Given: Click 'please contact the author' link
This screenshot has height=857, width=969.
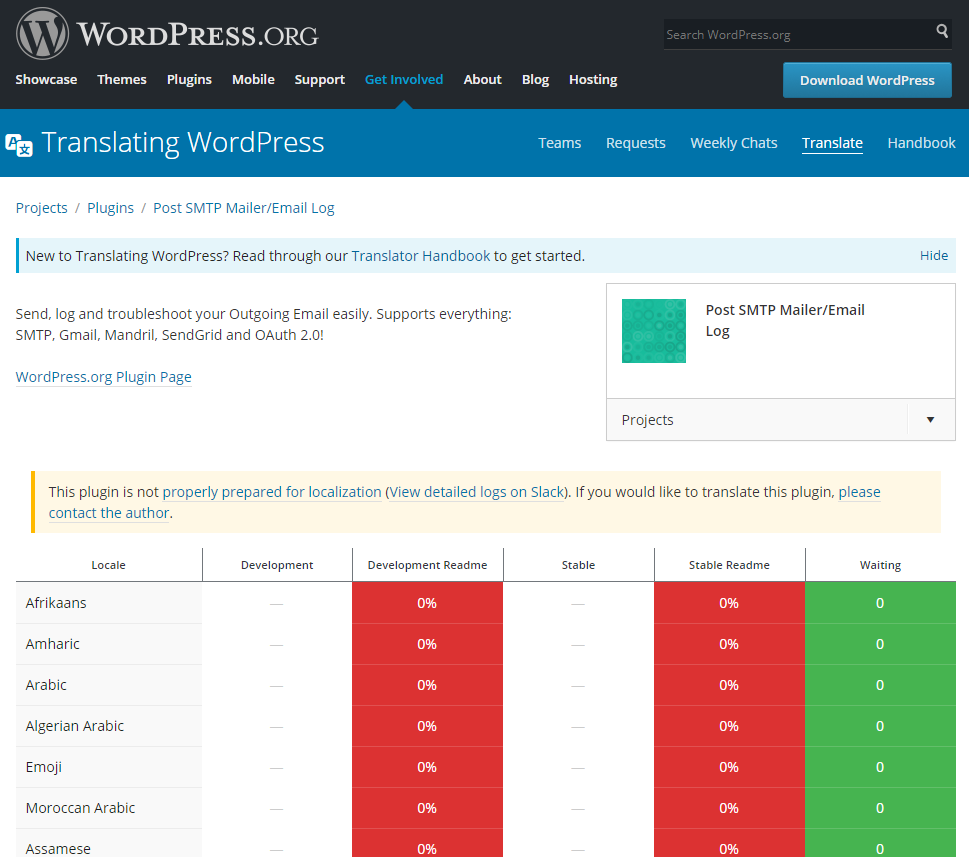Looking at the screenshot, I should [x=860, y=492].
